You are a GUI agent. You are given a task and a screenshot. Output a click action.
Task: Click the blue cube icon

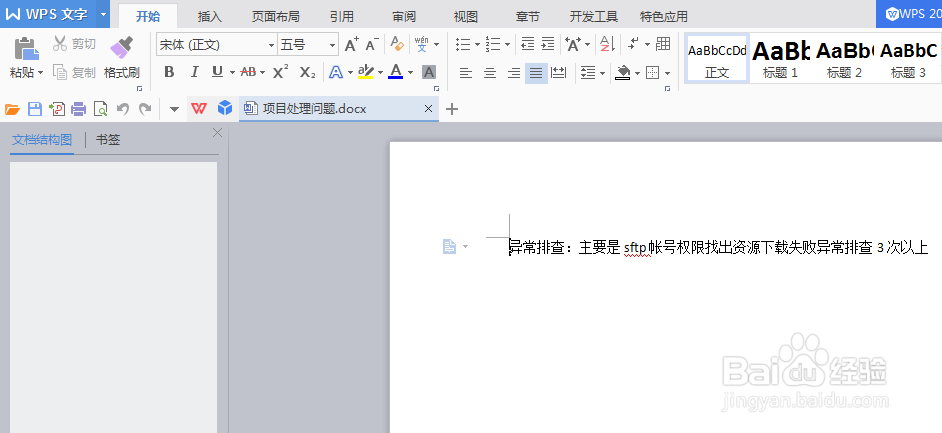(225, 108)
